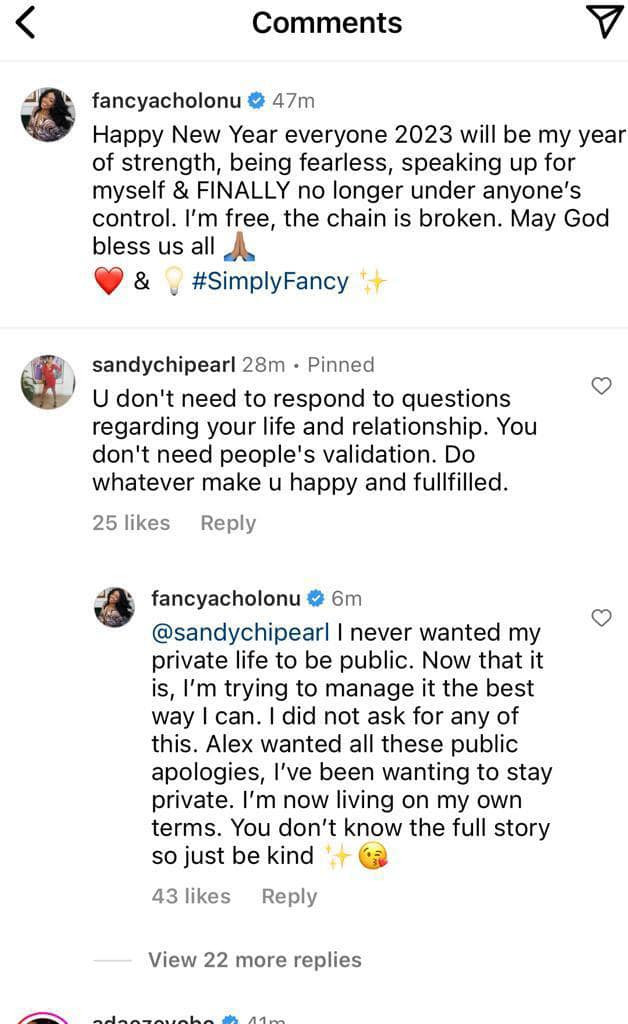
Task: Tap the back arrow icon
Action: click(x=27, y=22)
